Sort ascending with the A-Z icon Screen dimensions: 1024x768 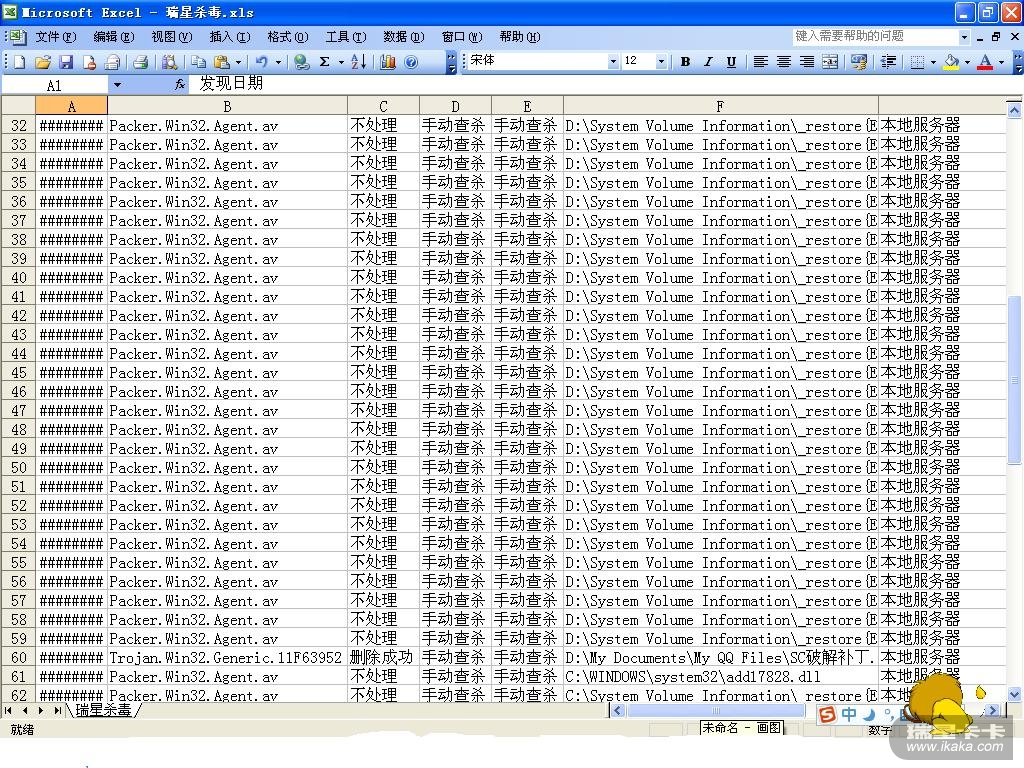pos(359,62)
